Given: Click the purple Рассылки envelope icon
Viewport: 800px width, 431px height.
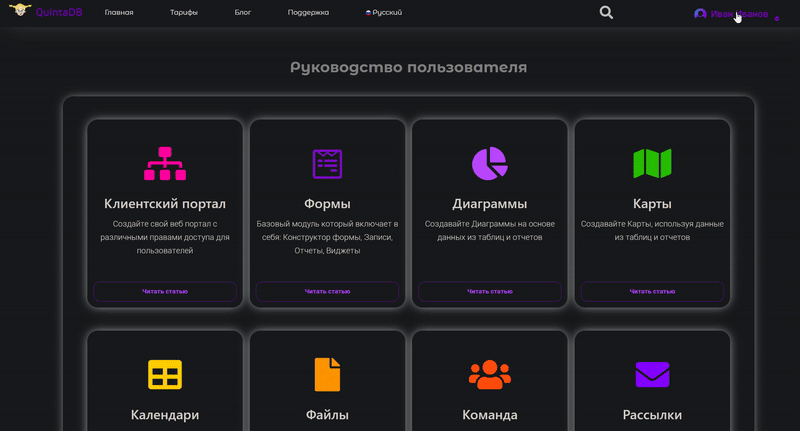Looking at the screenshot, I should [652, 374].
